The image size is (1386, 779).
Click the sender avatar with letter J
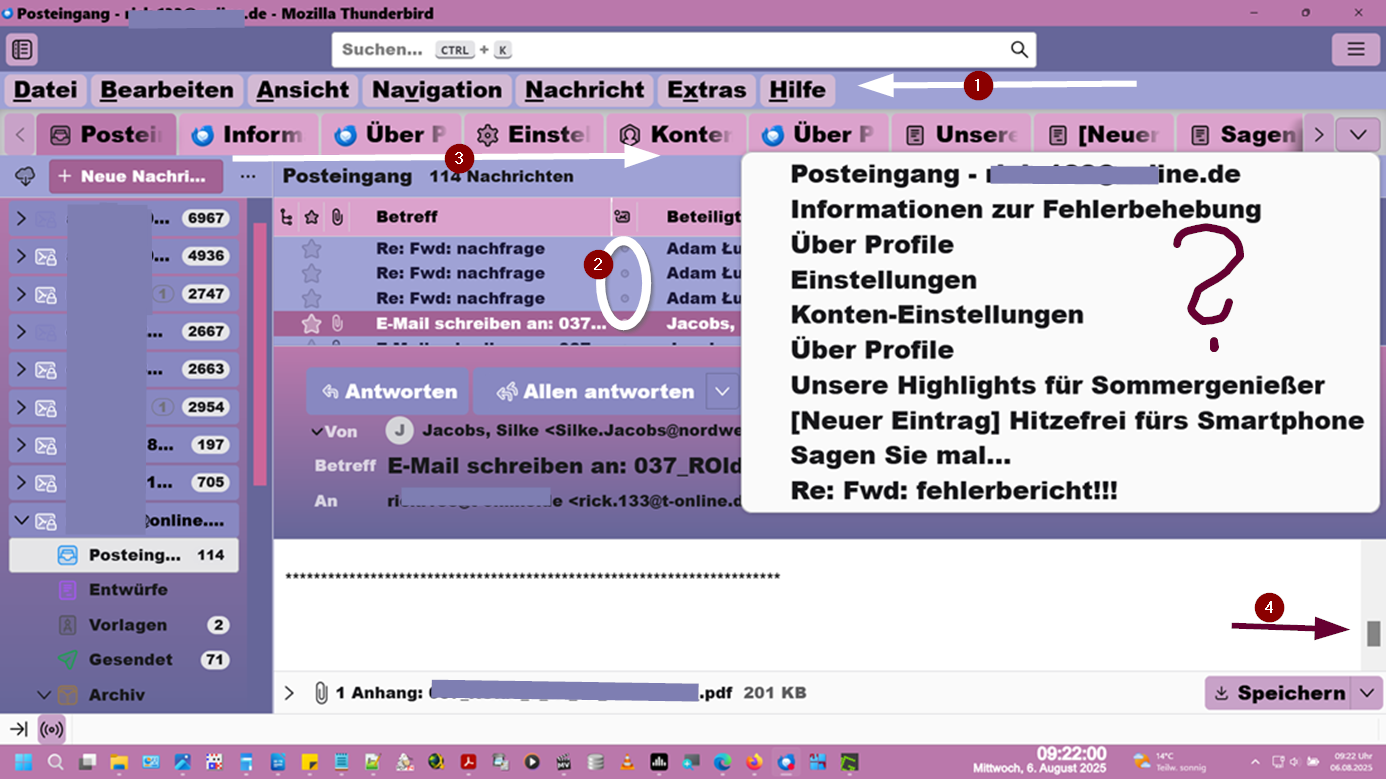pos(399,430)
